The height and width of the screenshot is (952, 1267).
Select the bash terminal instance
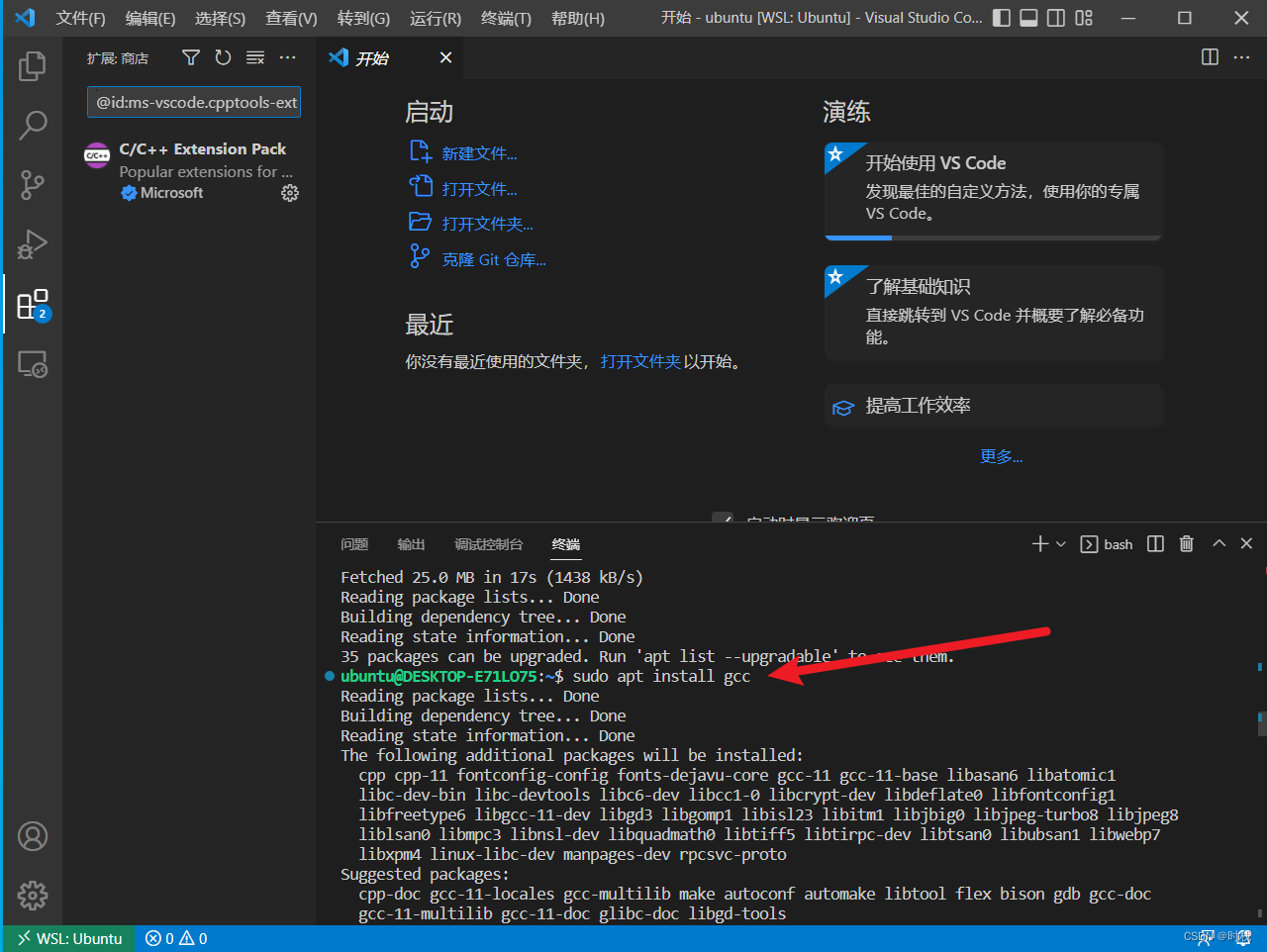(1107, 544)
